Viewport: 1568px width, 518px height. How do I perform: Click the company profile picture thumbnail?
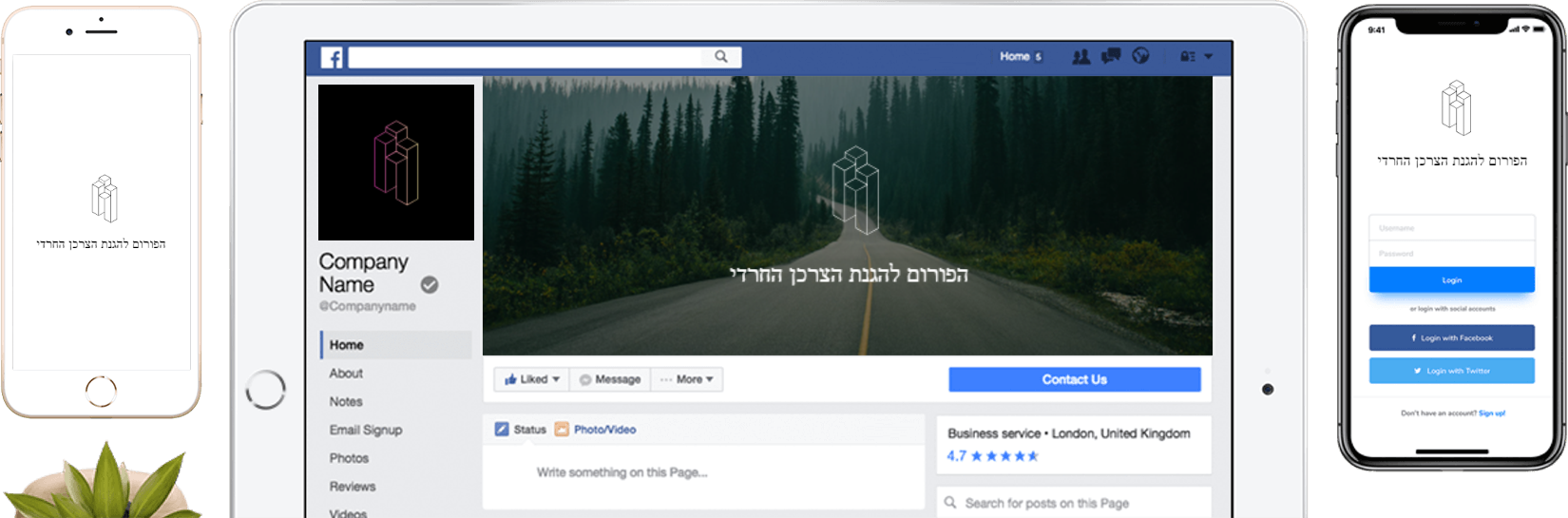pyautogui.click(x=396, y=163)
